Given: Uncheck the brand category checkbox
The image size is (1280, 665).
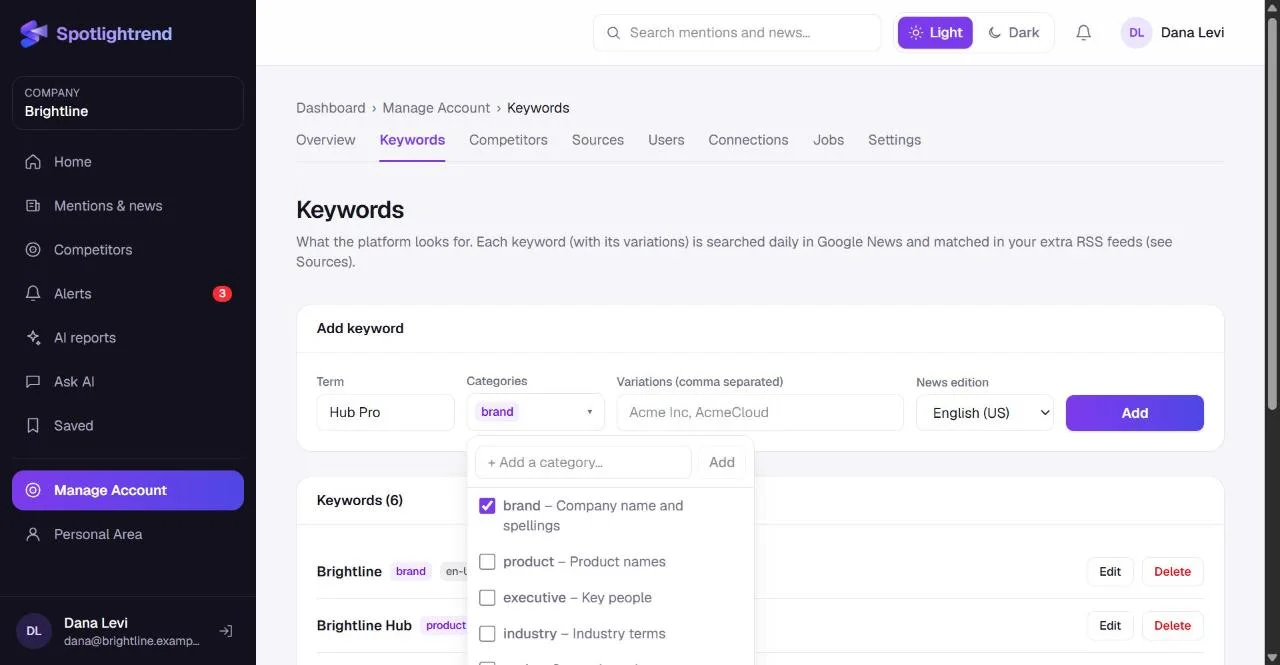Looking at the screenshot, I should point(487,506).
